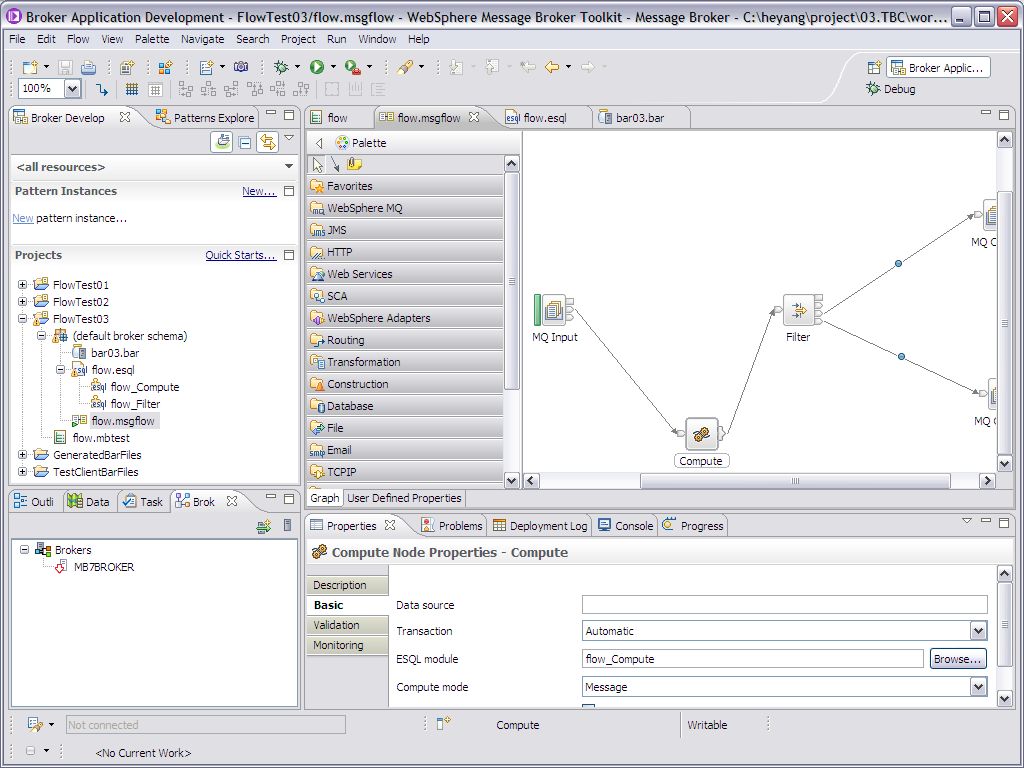The width and height of the screenshot is (1024, 768).
Task: Click the green arrows icon in Brokers view
Action: coord(264,526)
